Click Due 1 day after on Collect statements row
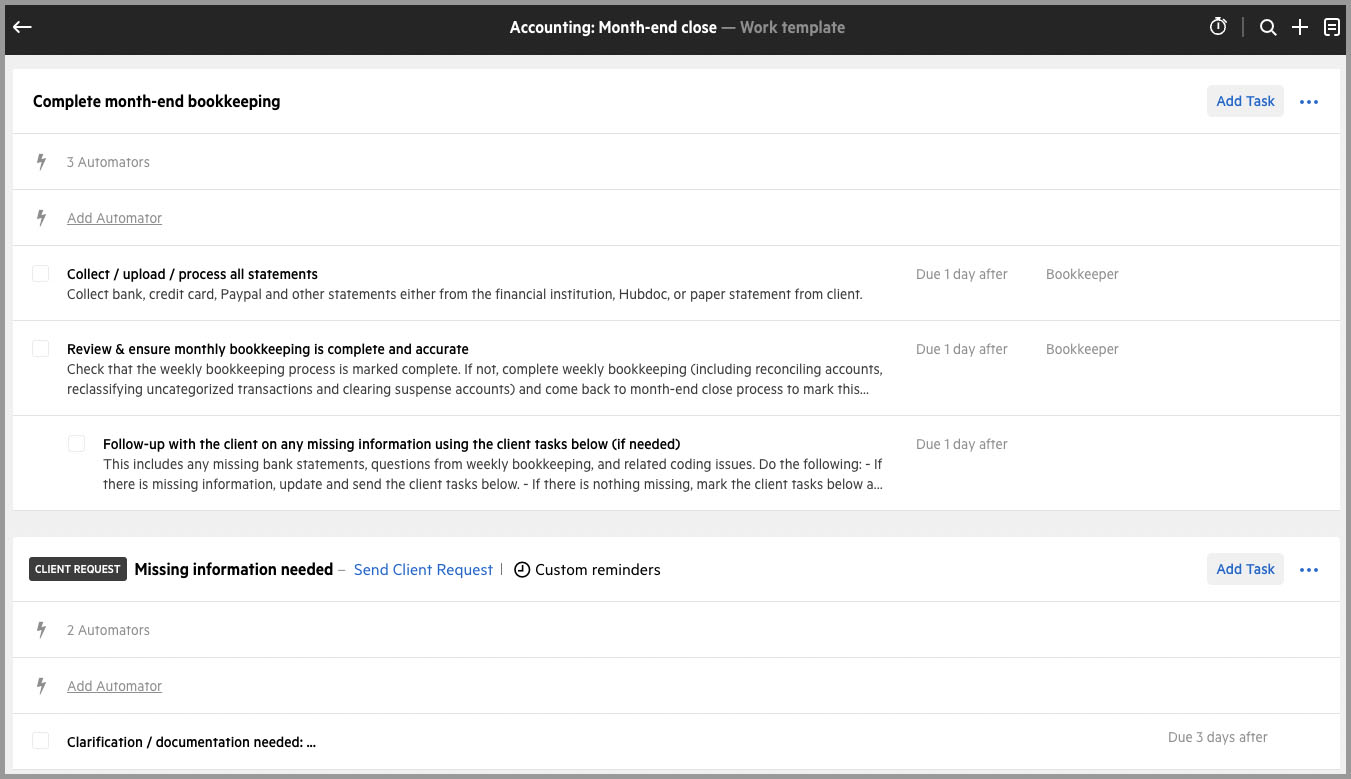Viewport: 1351px width, 779px height. [x=961, y=274]
